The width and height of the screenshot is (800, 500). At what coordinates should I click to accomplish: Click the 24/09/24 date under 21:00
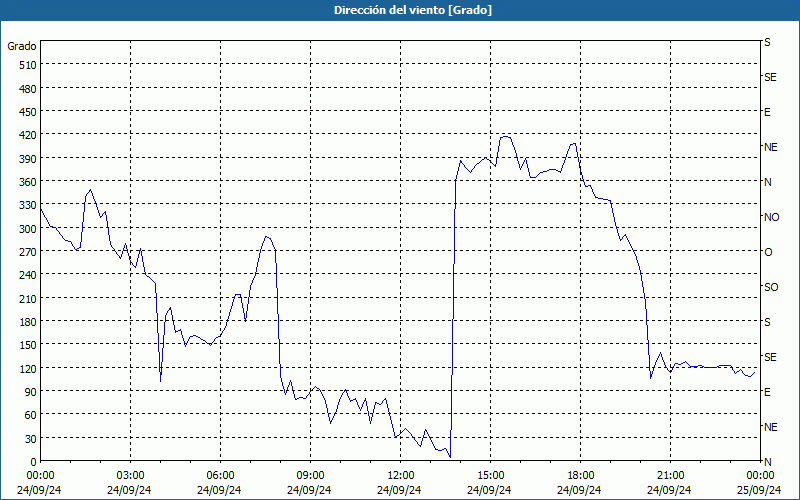point(669,490)
